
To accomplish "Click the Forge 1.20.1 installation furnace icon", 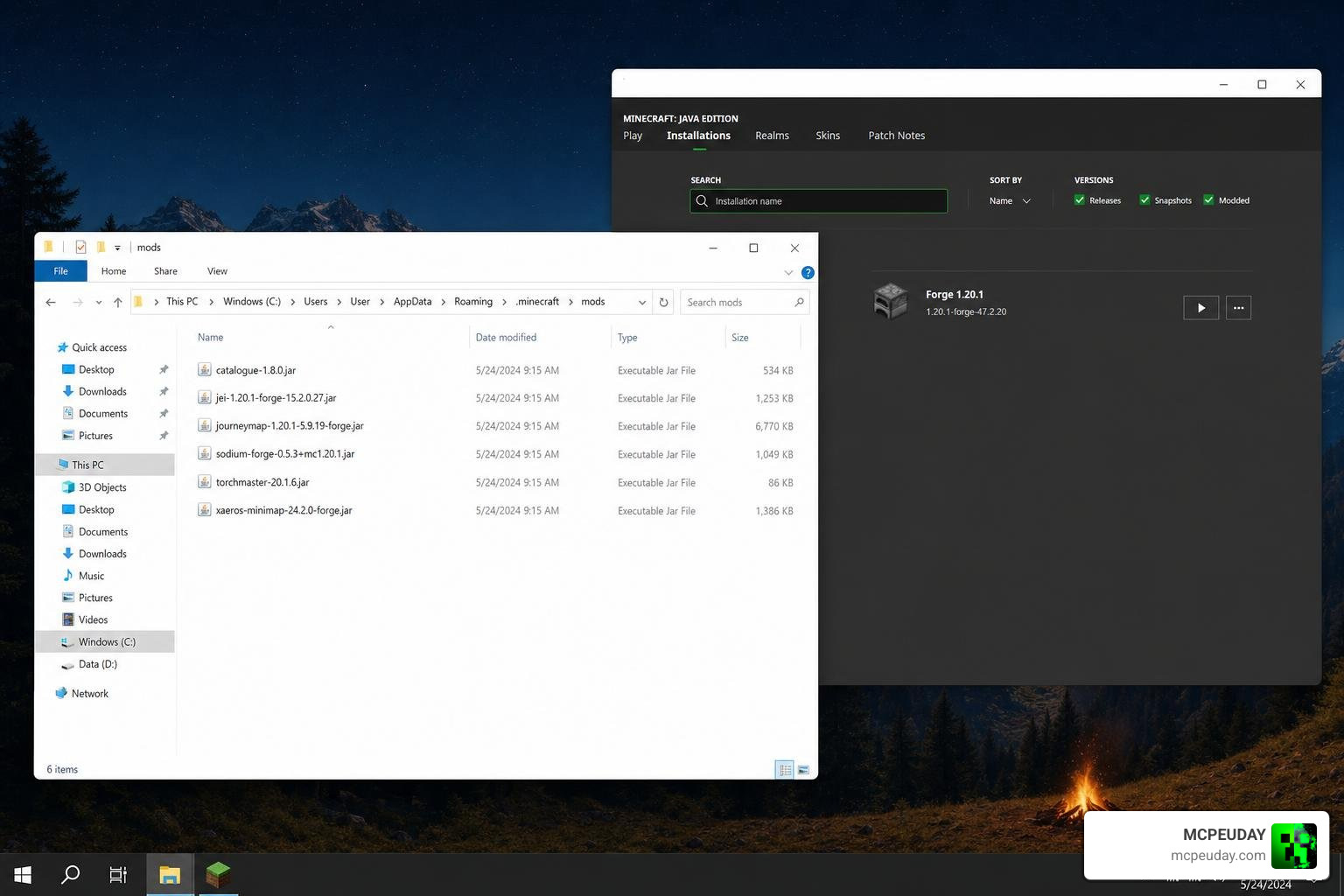I will [891, 301].
